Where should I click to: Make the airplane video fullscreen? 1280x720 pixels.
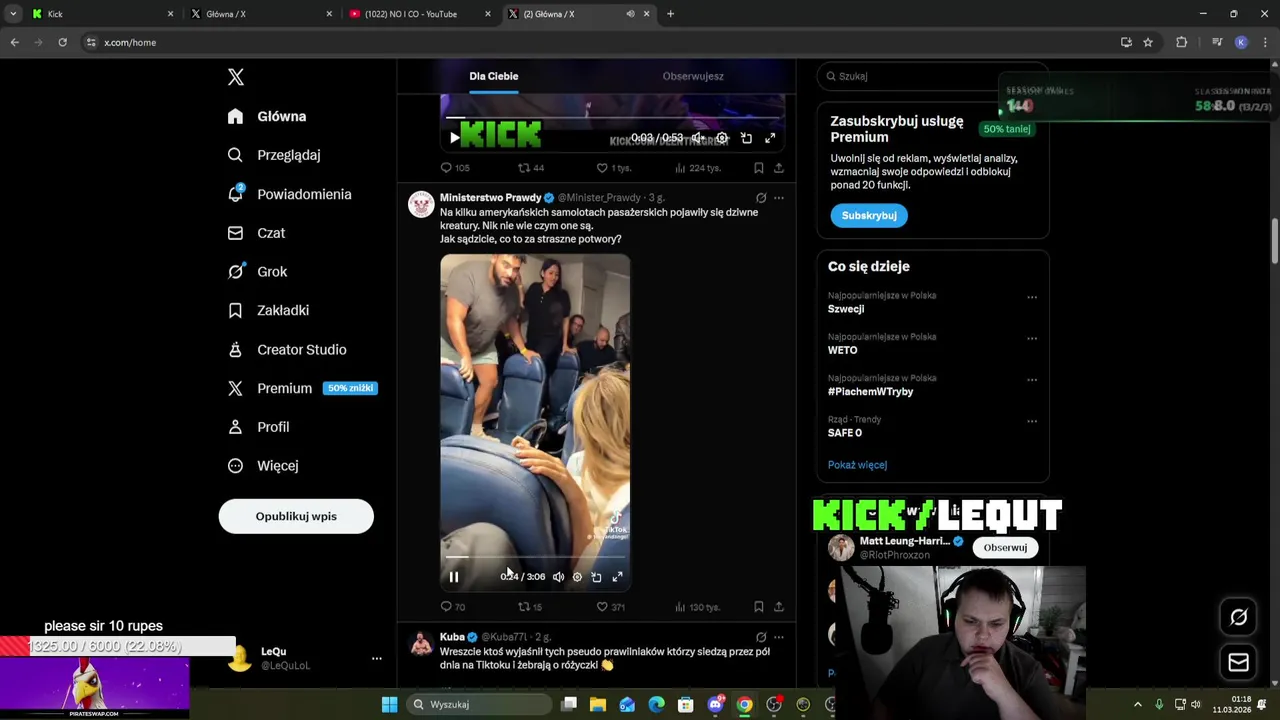pyautogui.click(x=617, y=577)
